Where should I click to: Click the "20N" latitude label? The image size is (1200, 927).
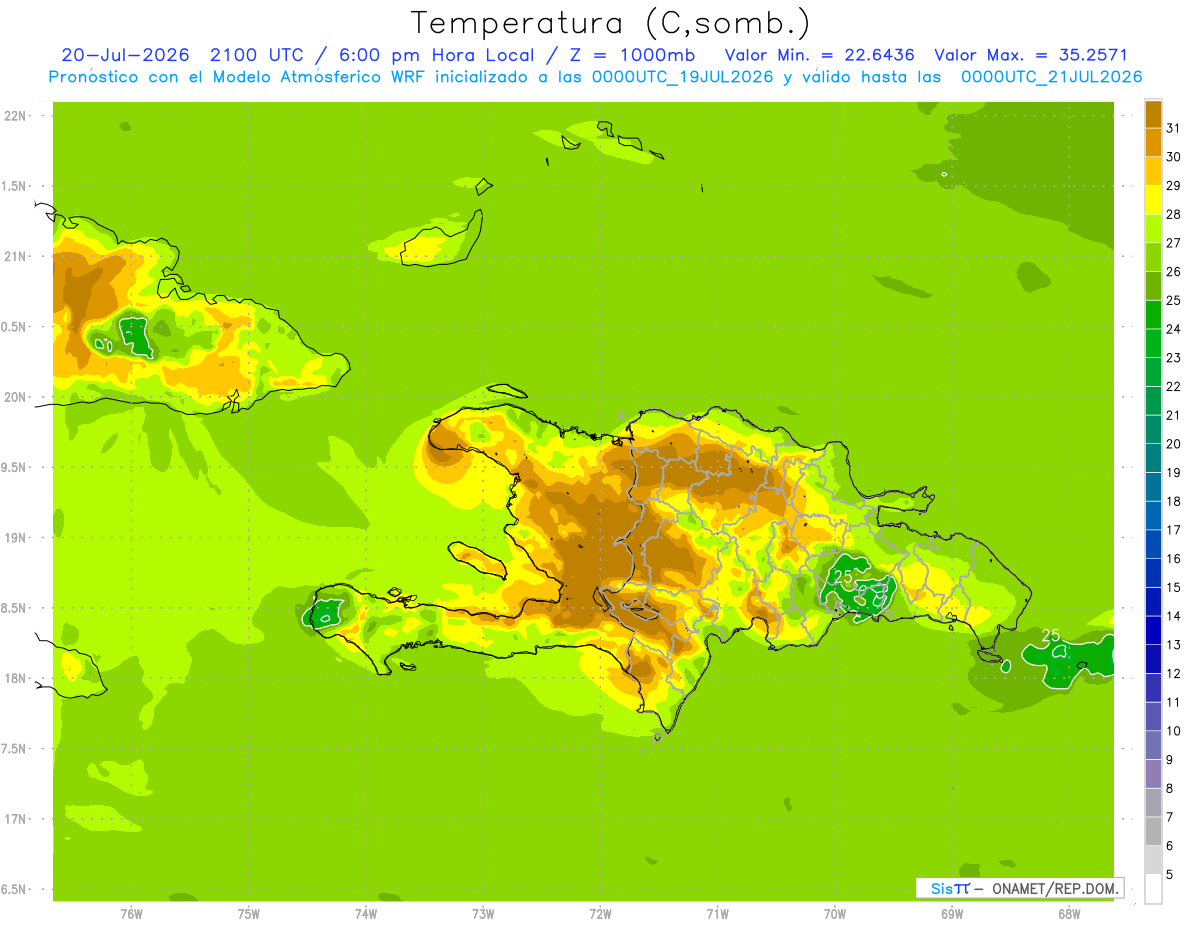16,397
